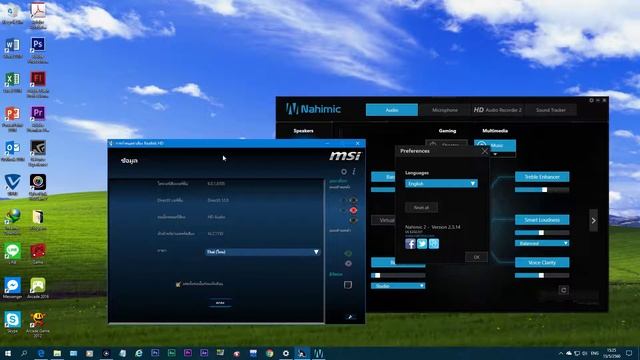The width and height of the screenshot is (640, 360).
Task: Open the Studio reverb preset dropdown
Action: tap(398, 286)
